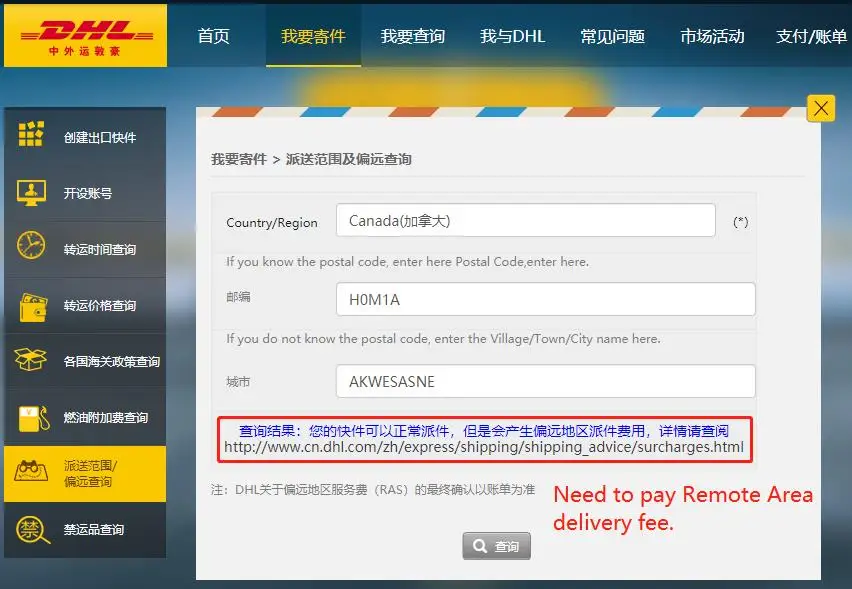
Task: Open the 创建出口快件 sidebar label
Action: tap(100, 137)
